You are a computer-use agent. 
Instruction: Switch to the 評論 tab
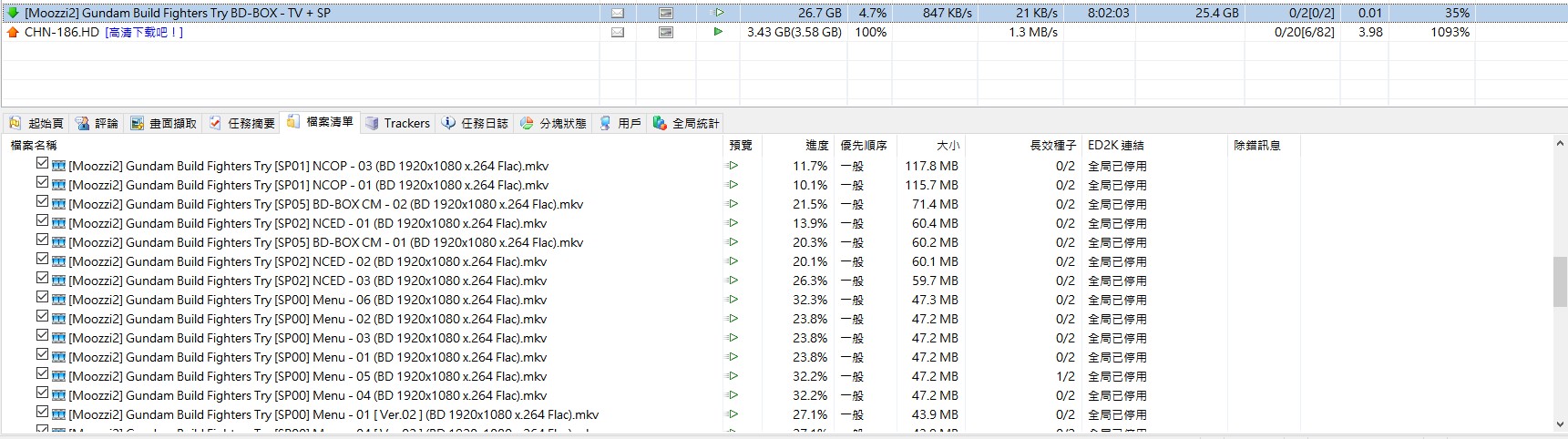97,123
